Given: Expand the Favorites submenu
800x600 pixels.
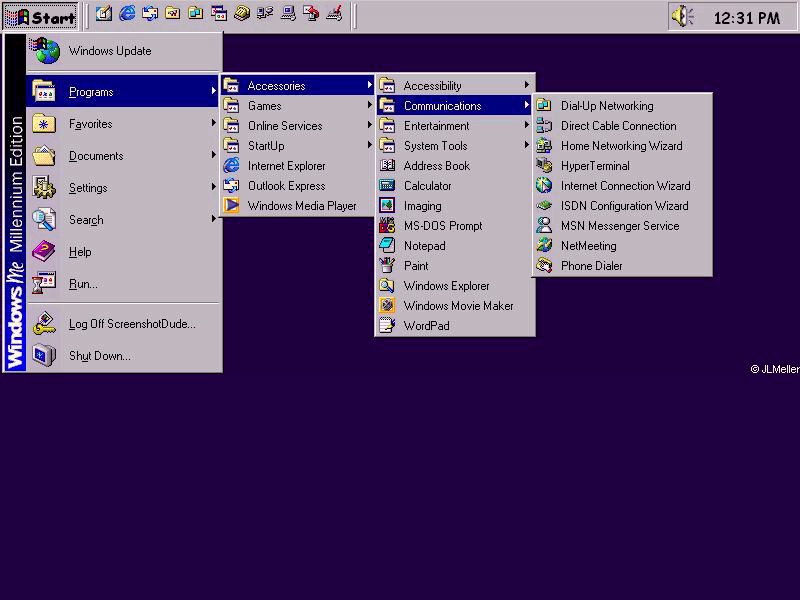Looking at the screenshot, I should coord(124,124).
